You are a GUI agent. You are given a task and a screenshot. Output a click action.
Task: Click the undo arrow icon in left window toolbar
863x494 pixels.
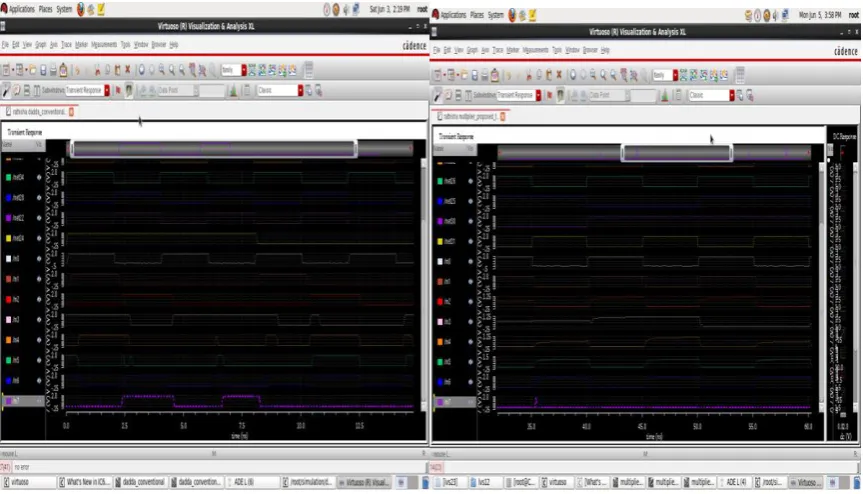[x=77, y=70]
